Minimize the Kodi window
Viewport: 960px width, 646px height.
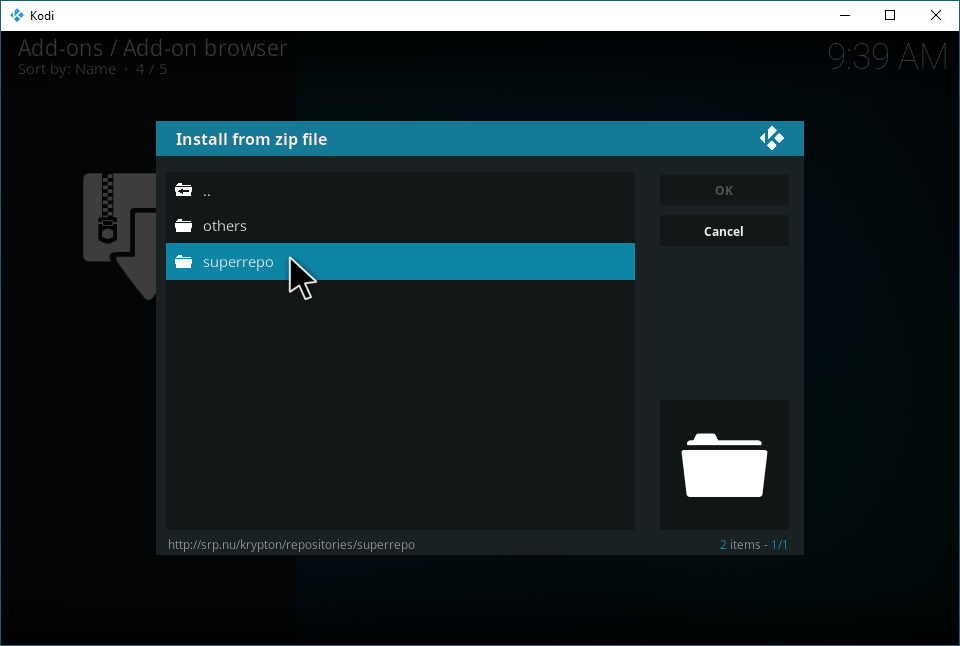[x=845, y=15]
